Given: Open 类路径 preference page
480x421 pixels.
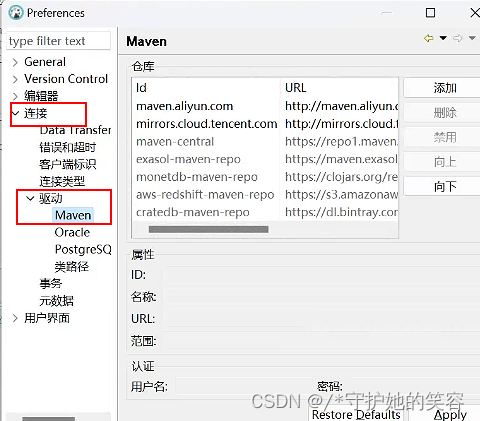Looking at the screenshot, I should click(72, 267).
